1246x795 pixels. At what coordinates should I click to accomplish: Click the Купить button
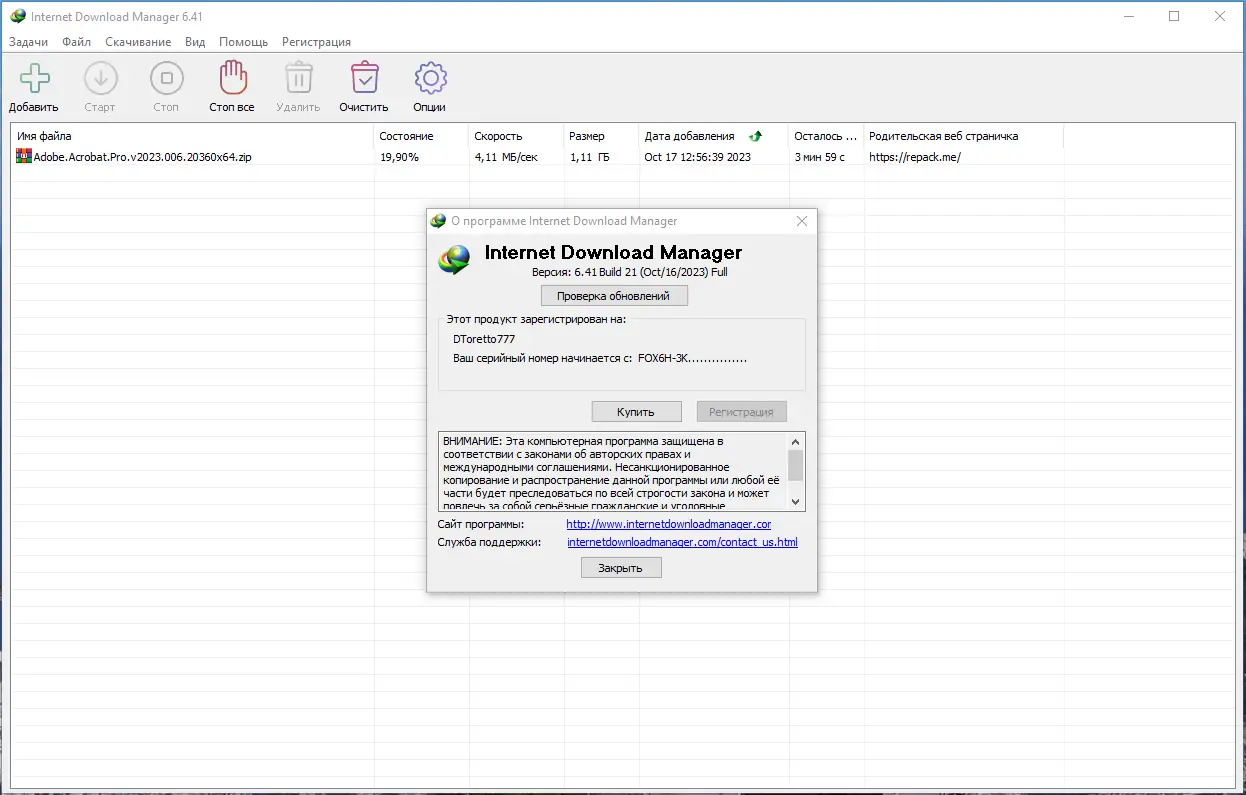(636, 412)
